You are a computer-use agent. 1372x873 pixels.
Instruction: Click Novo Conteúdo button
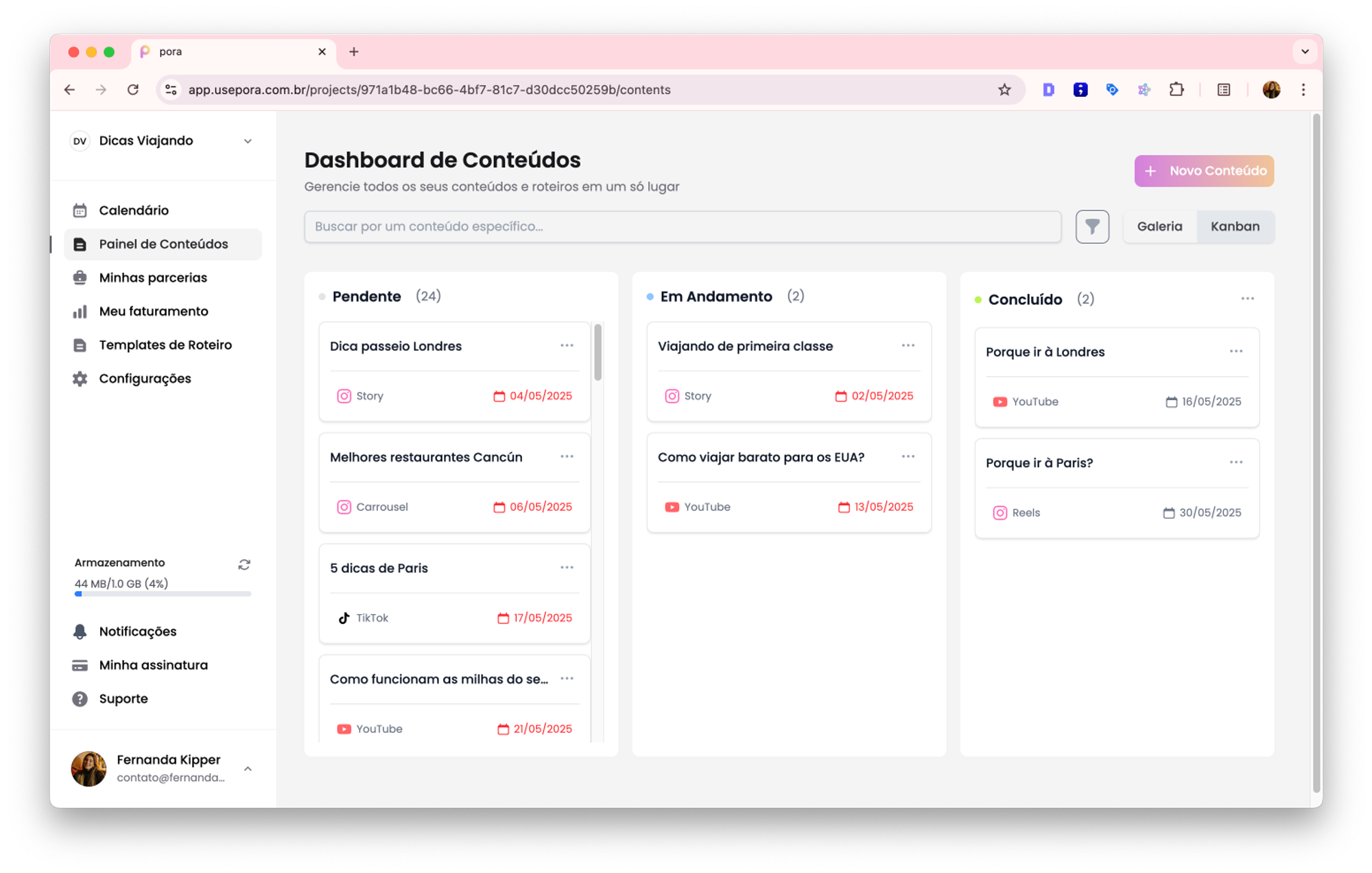point(1204,171)
